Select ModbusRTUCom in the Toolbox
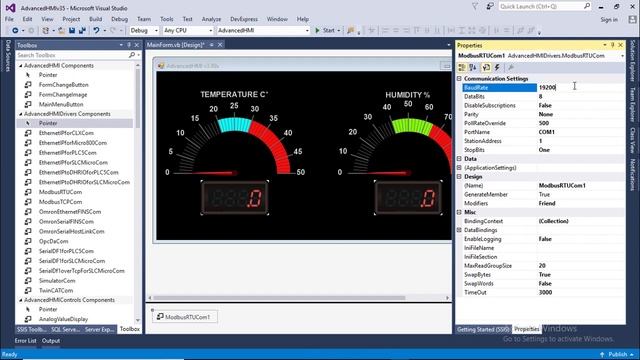Viewport: 640px width, 360px height. point(60,192)
